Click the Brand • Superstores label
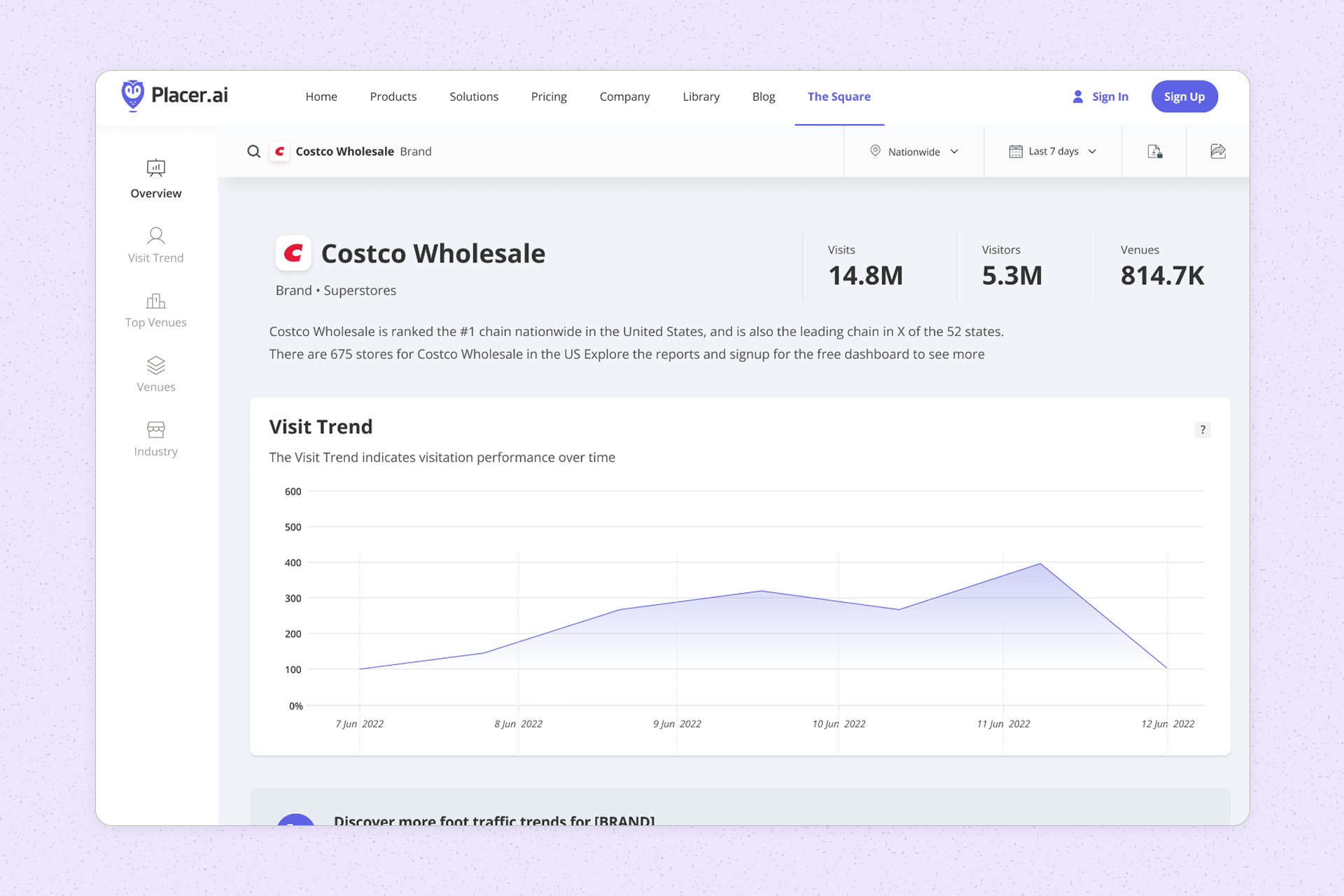 tap(336, 290)
